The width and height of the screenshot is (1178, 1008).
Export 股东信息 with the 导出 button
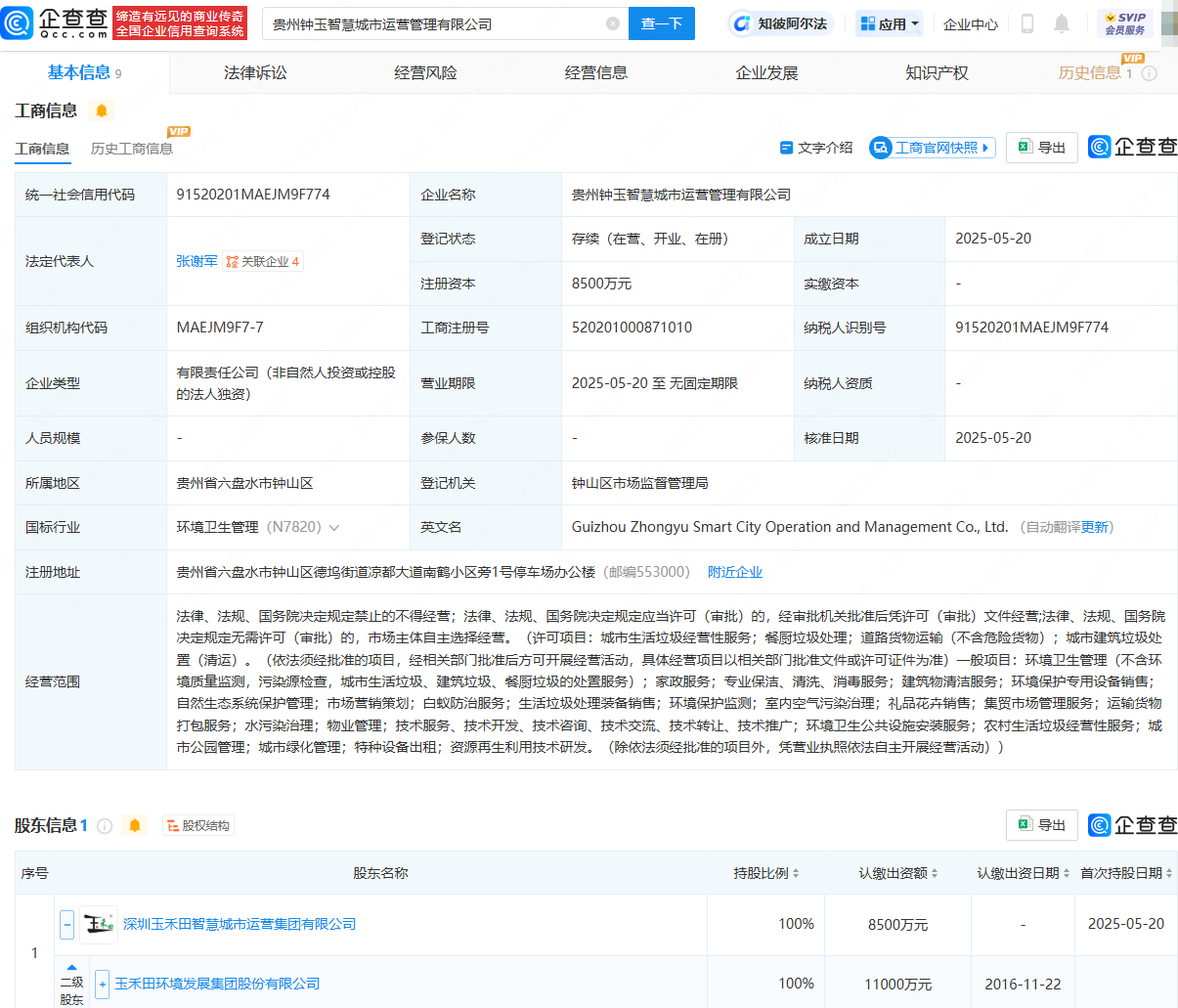1042,824
